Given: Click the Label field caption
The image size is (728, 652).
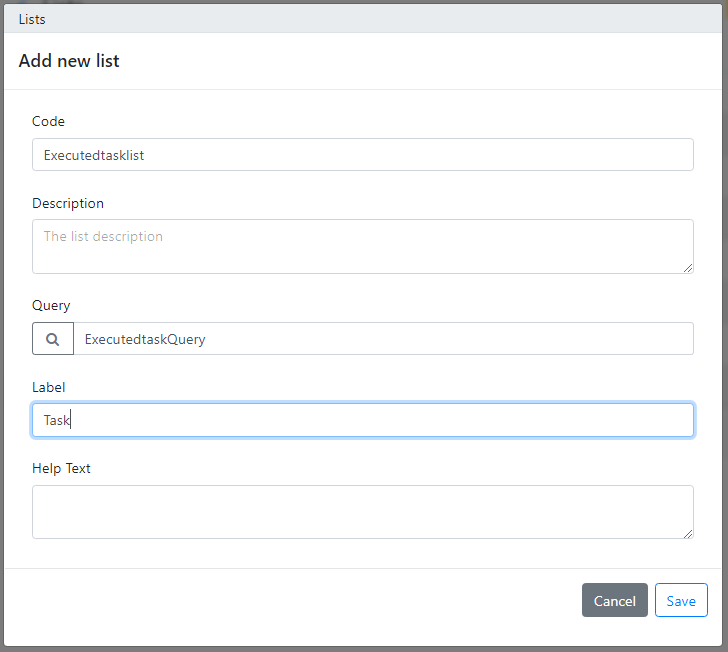Looking at the screenshot, I should click(x=48, y=387).
